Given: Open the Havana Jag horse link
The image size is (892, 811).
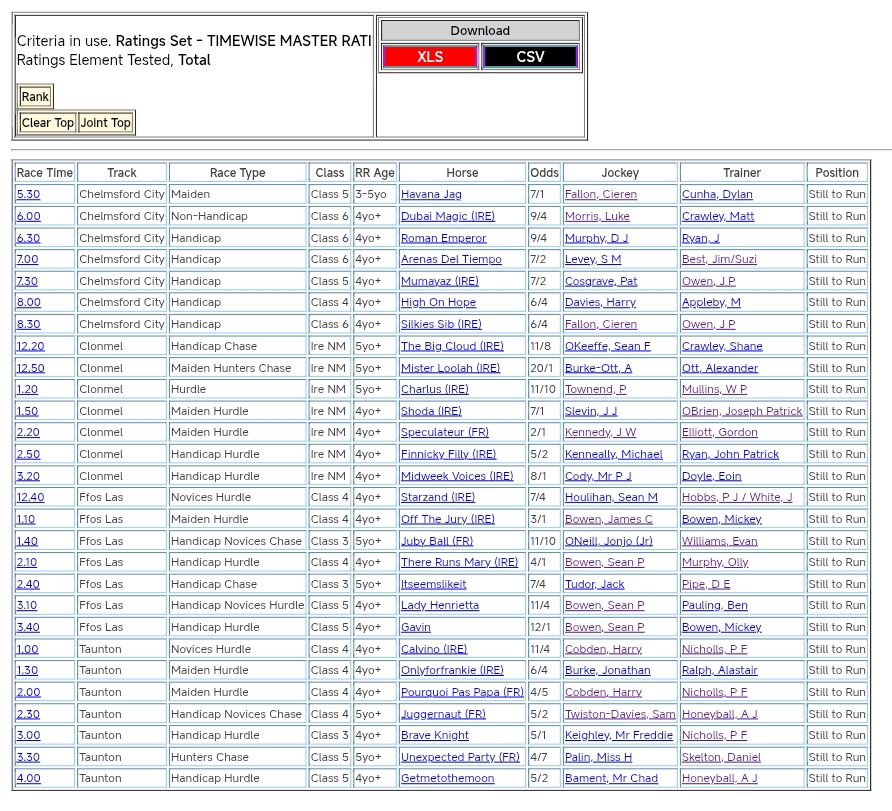Looking at the screenshot, I should coord(431,194).
